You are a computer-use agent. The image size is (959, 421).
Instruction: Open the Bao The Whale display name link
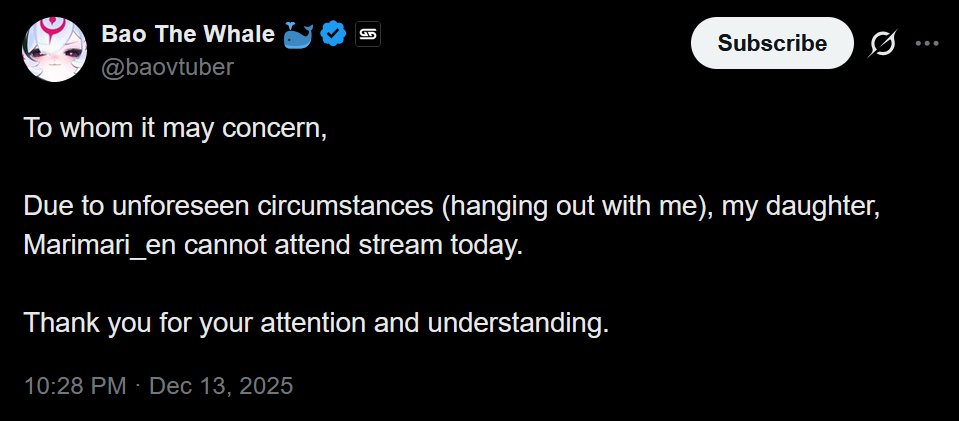[188, 34]
